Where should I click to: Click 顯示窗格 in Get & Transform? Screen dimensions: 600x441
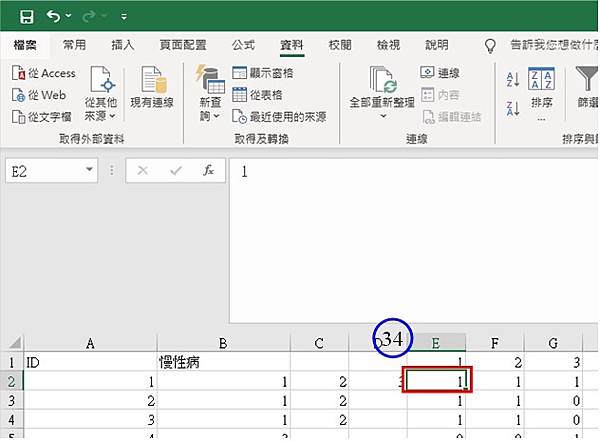pyautogui.click(x=263, y=73)
